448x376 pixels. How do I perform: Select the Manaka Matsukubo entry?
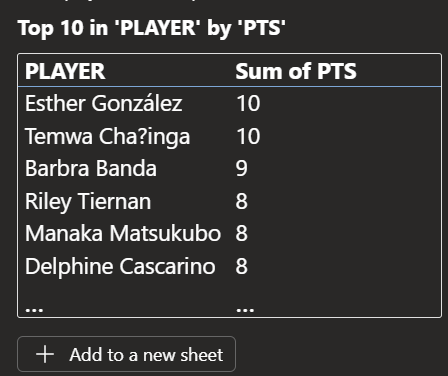[x=123, y=233]
